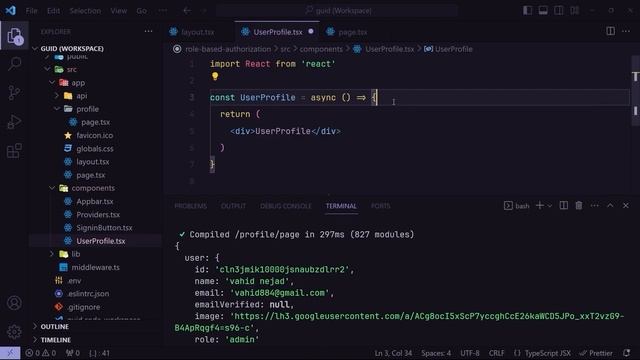Go back with the navigation arrow

point(187,11)
